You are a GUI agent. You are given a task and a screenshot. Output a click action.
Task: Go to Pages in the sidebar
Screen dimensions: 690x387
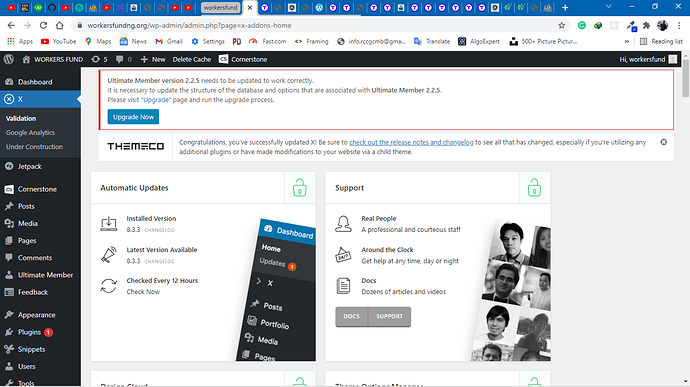tap(40, 240)
